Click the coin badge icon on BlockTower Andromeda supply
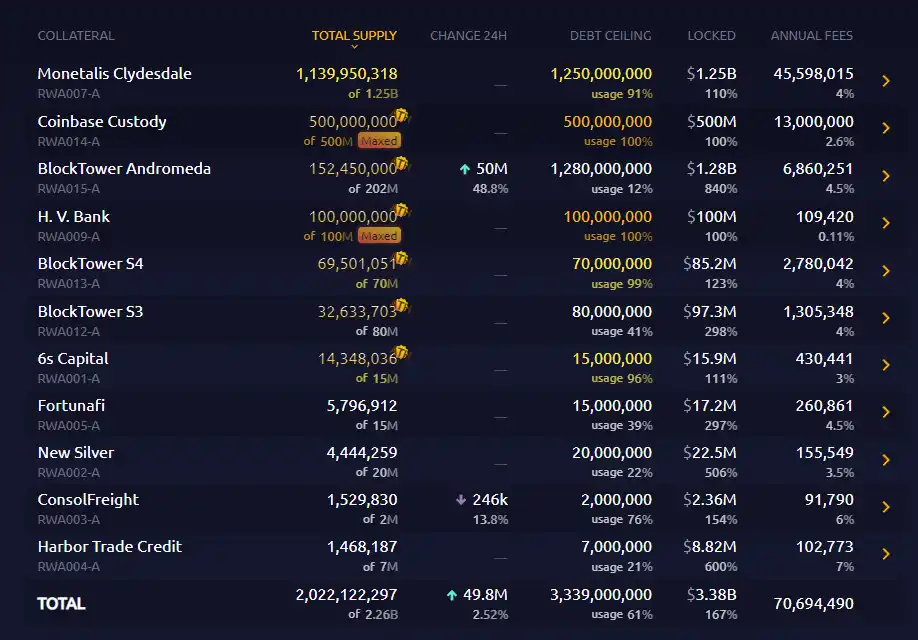 [x=402, y=163]
